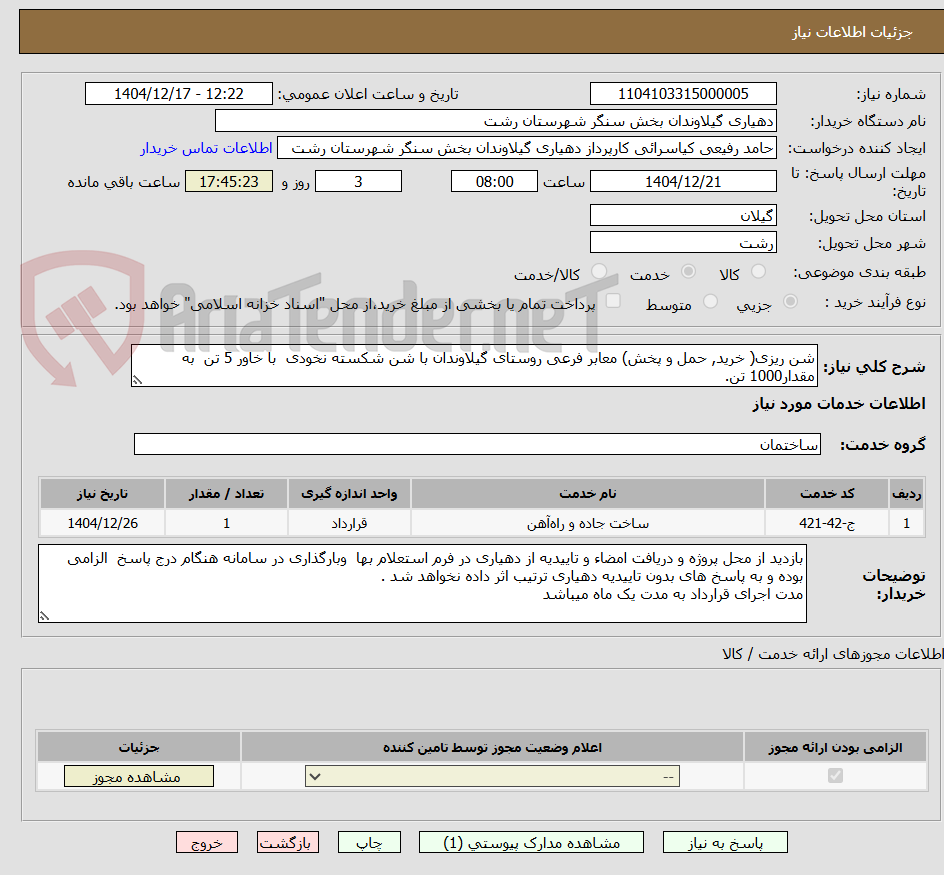Select the خدمت radio button

[688, 272]
